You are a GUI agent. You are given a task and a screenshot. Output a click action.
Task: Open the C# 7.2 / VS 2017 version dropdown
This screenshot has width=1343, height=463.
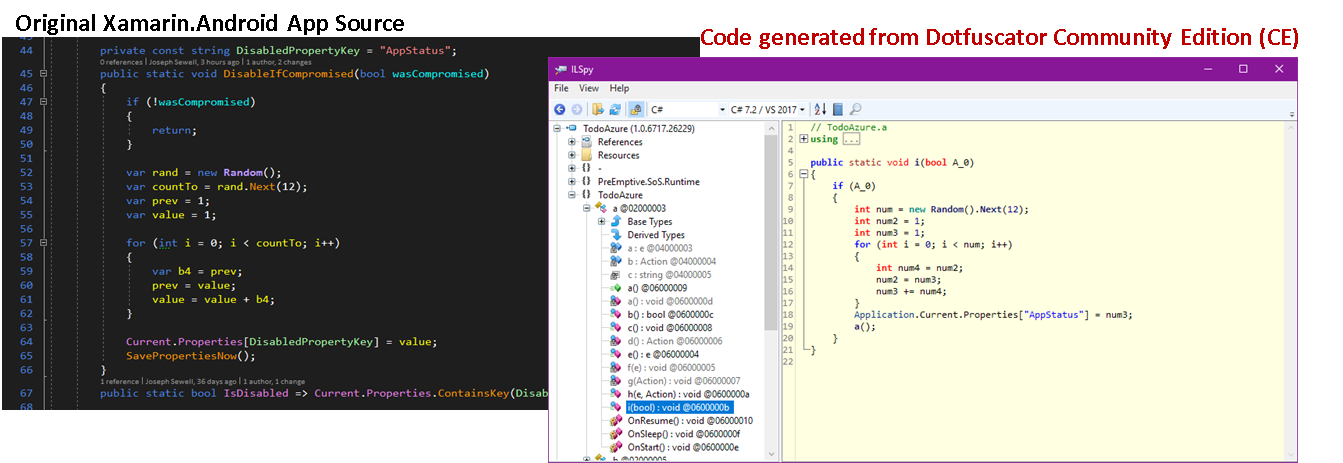point(768,109)
